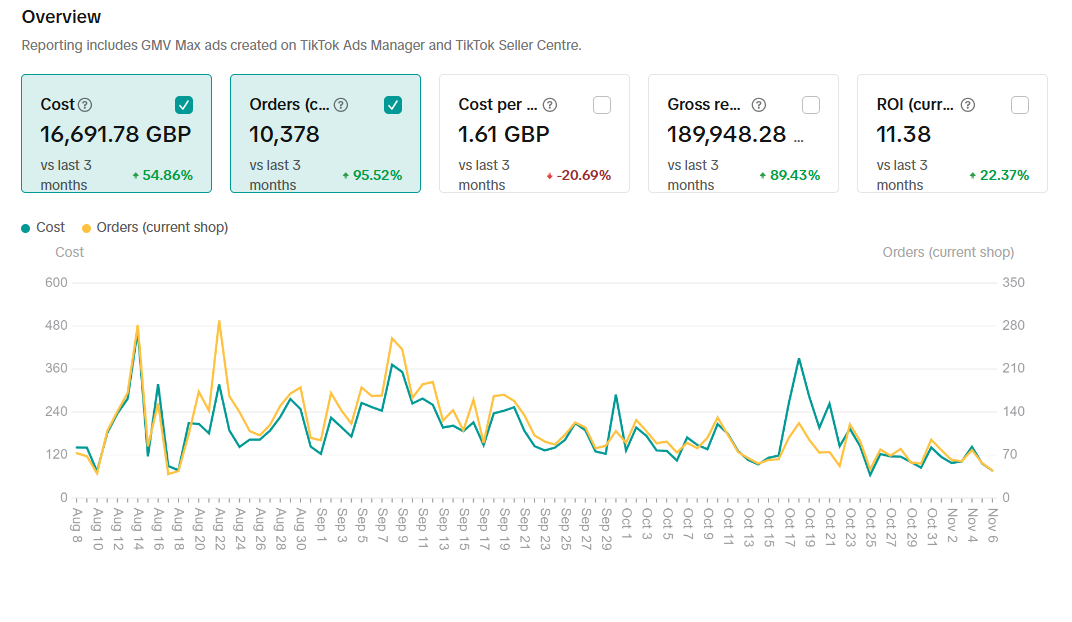
Task: Click the teal Cost legend dot
Action: coord(24,227)
